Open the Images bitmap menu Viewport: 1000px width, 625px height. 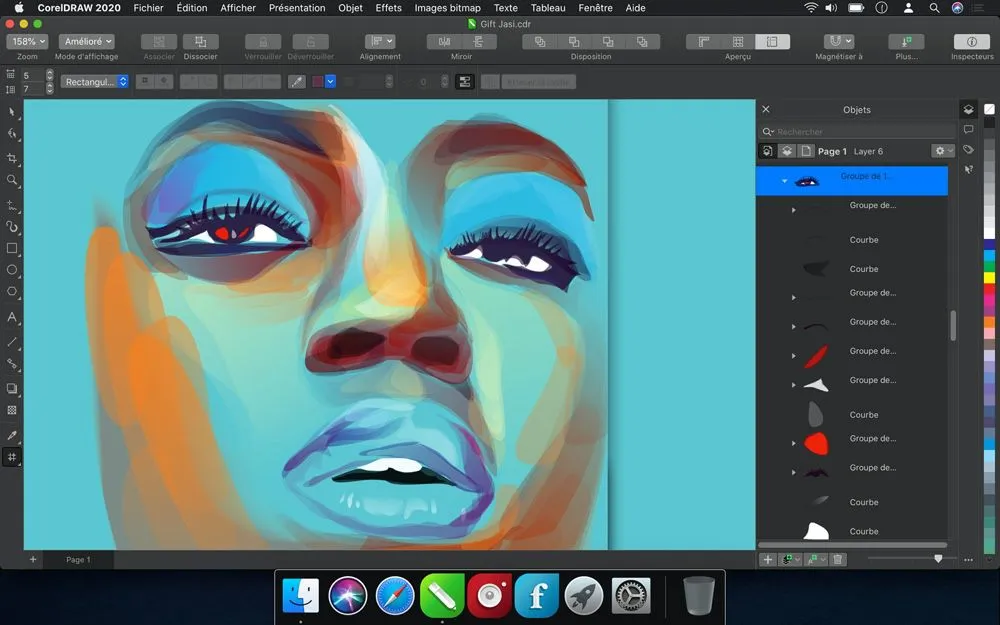(x=446, y=8)
